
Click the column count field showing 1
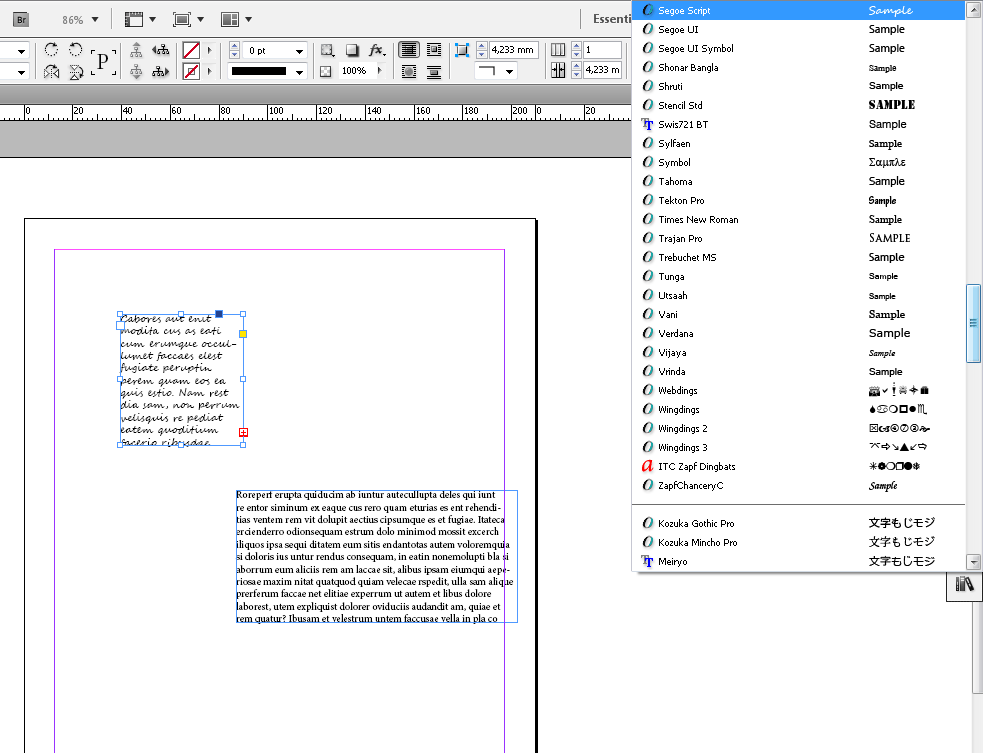(x=602, y=50)
